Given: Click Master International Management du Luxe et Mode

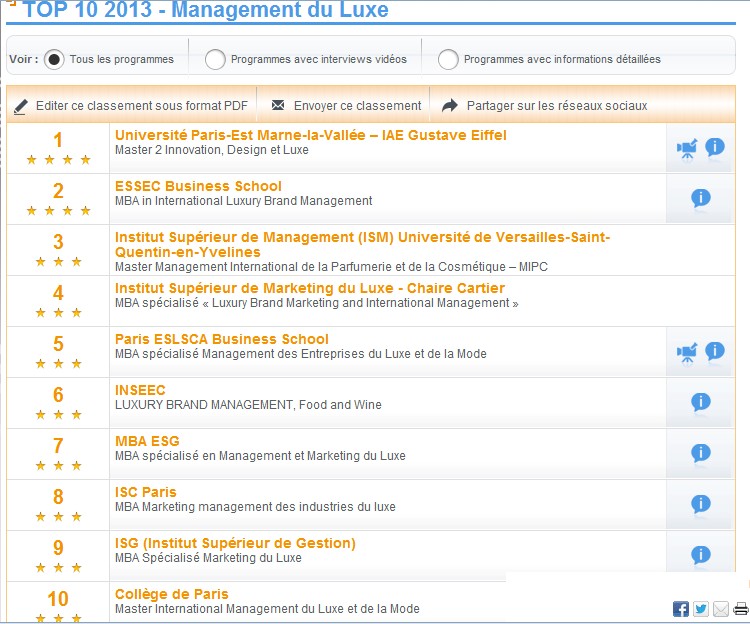Looking at the screenshot, I should [x=267, y=609].
